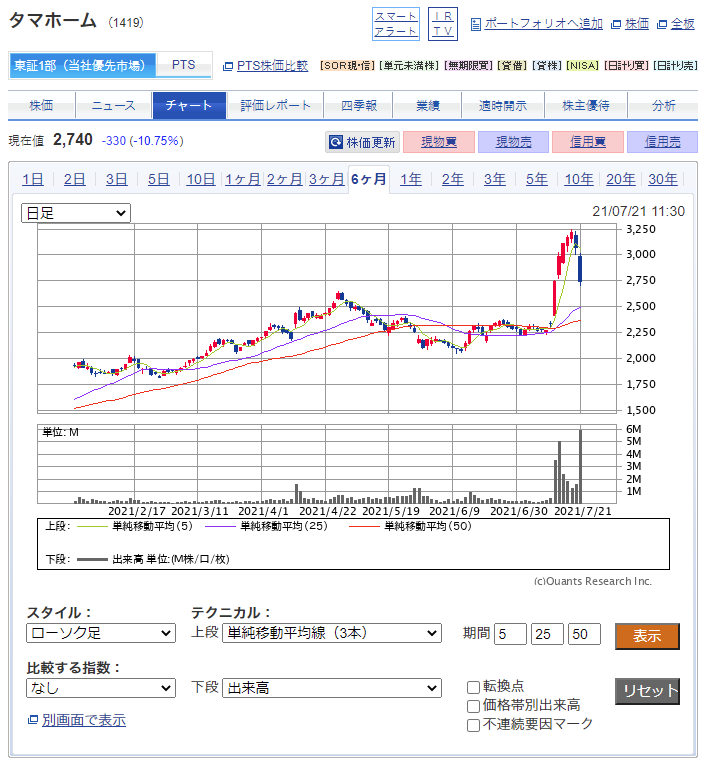Click the window icon beside 別画面で表示

(33, 720)
